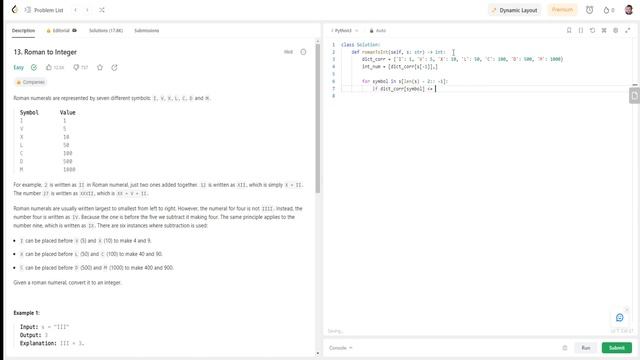640x360 pixels.
Task: Click the description scrollbar down arrow
Action: (318, 353)
